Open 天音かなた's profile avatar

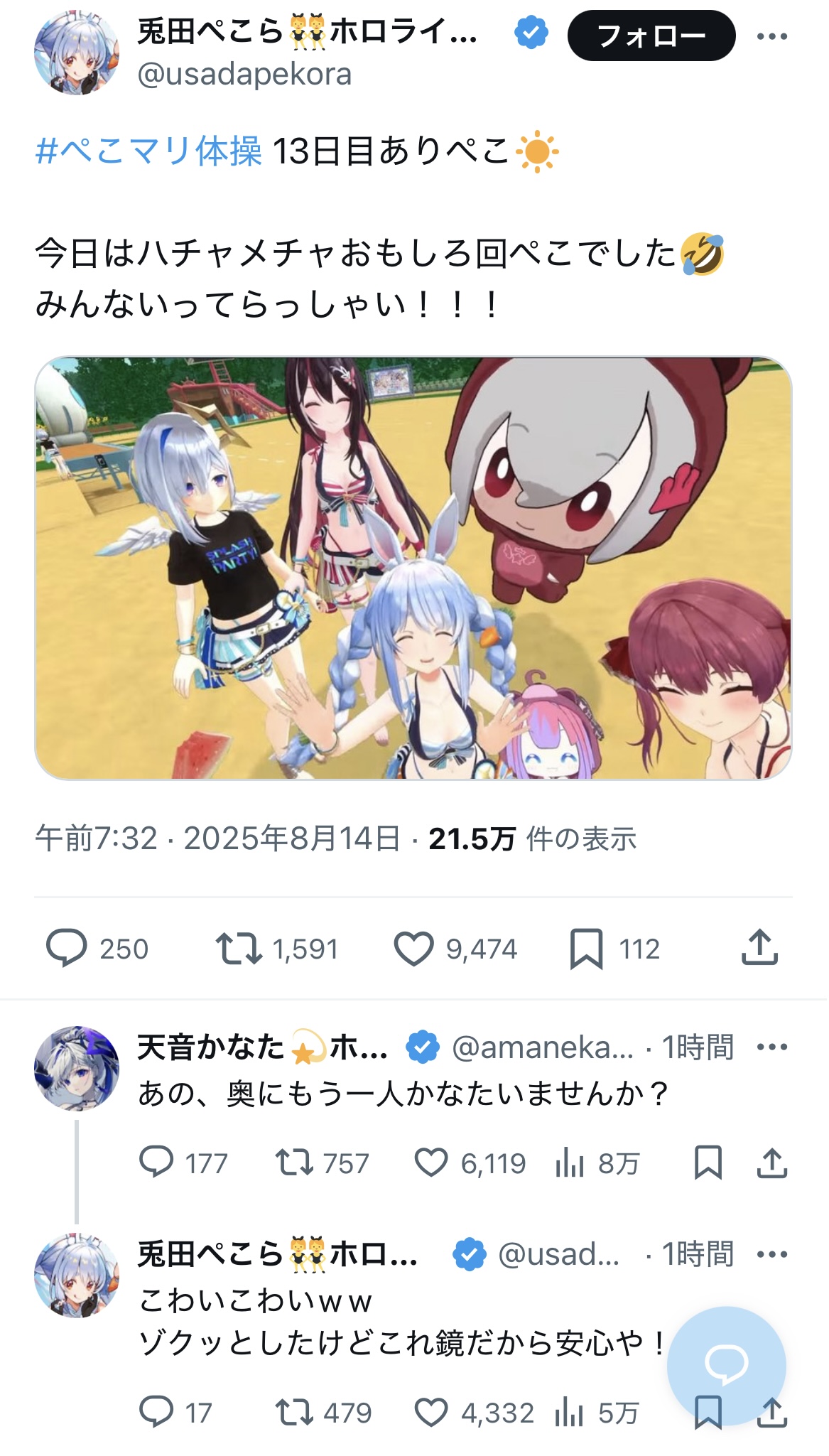77,1068
